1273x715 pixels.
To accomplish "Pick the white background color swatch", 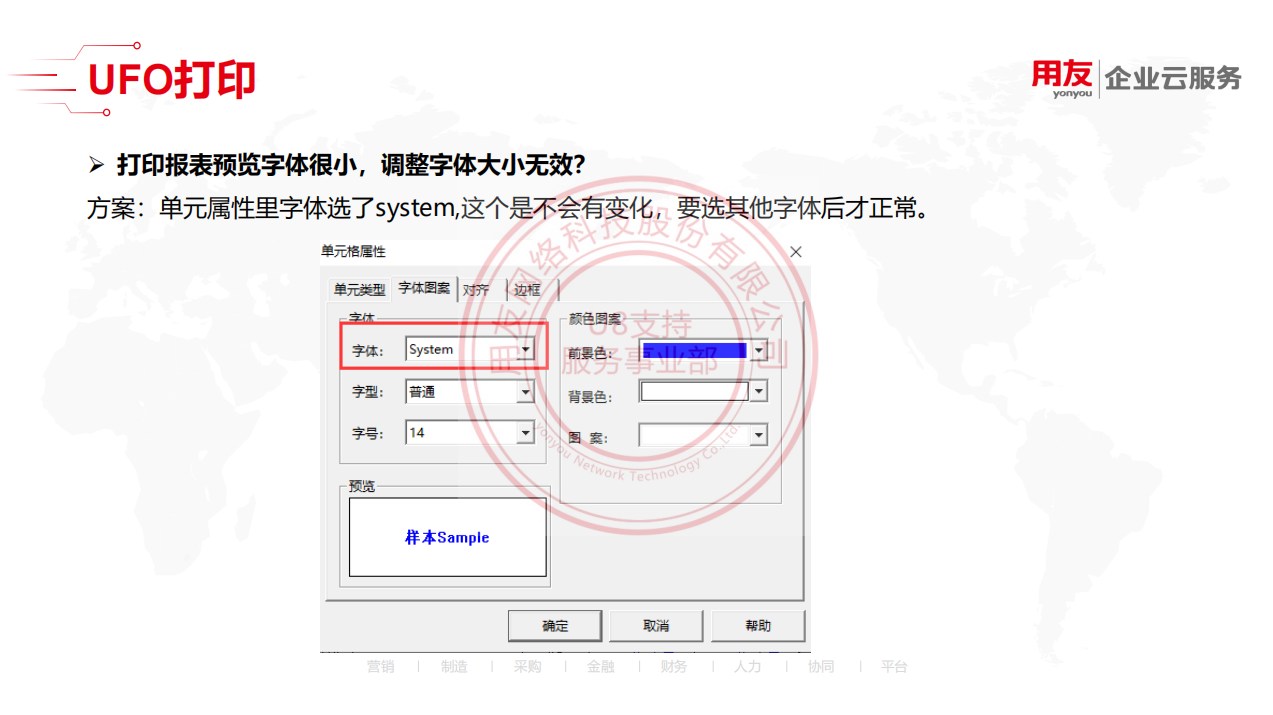I will click(x=695, y=392).
